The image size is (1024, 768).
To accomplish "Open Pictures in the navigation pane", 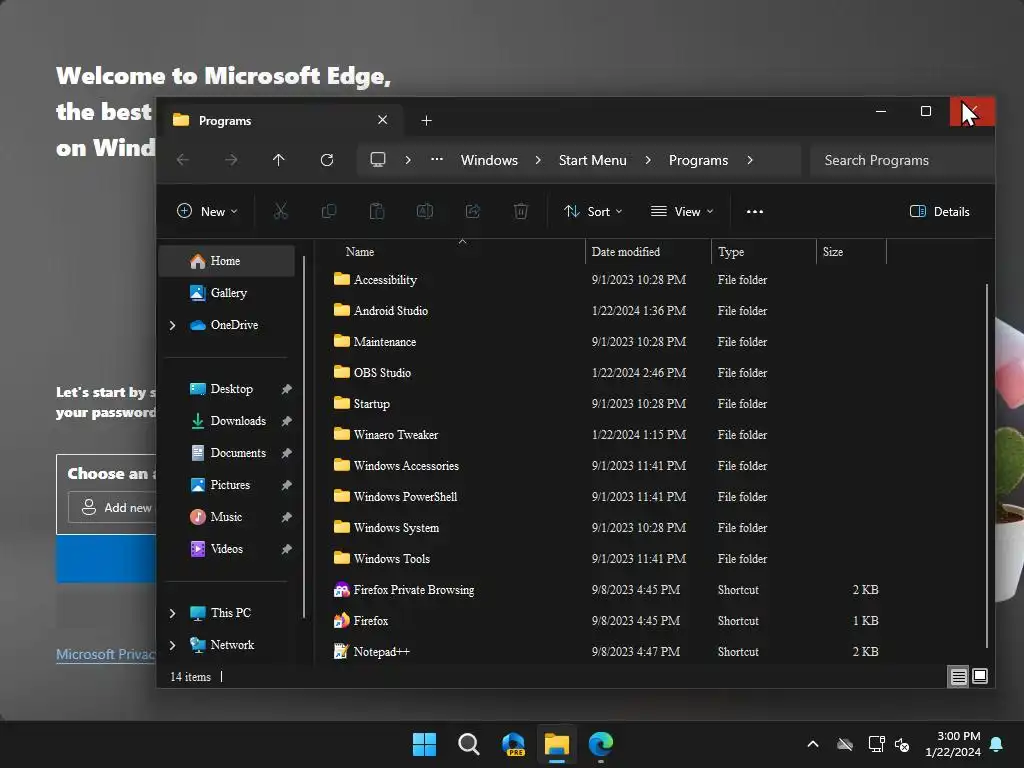I will coord(227,485).
